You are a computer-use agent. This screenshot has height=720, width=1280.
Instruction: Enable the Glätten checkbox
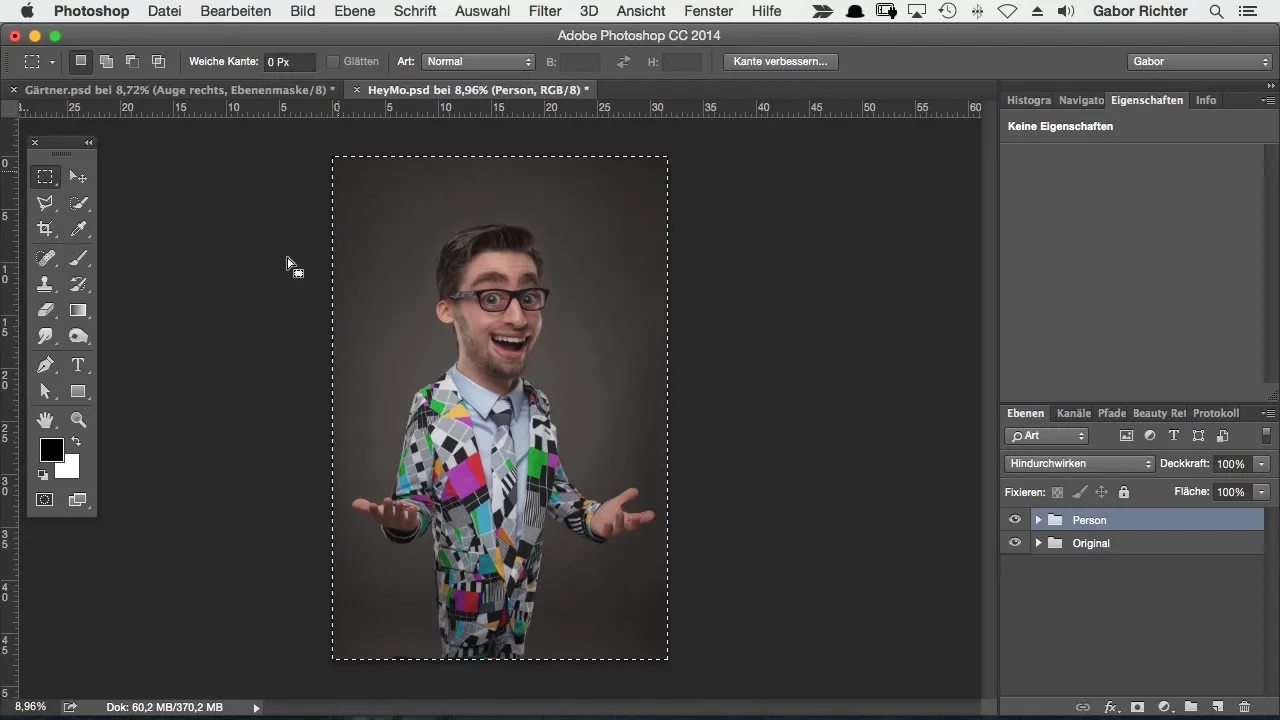333,62
